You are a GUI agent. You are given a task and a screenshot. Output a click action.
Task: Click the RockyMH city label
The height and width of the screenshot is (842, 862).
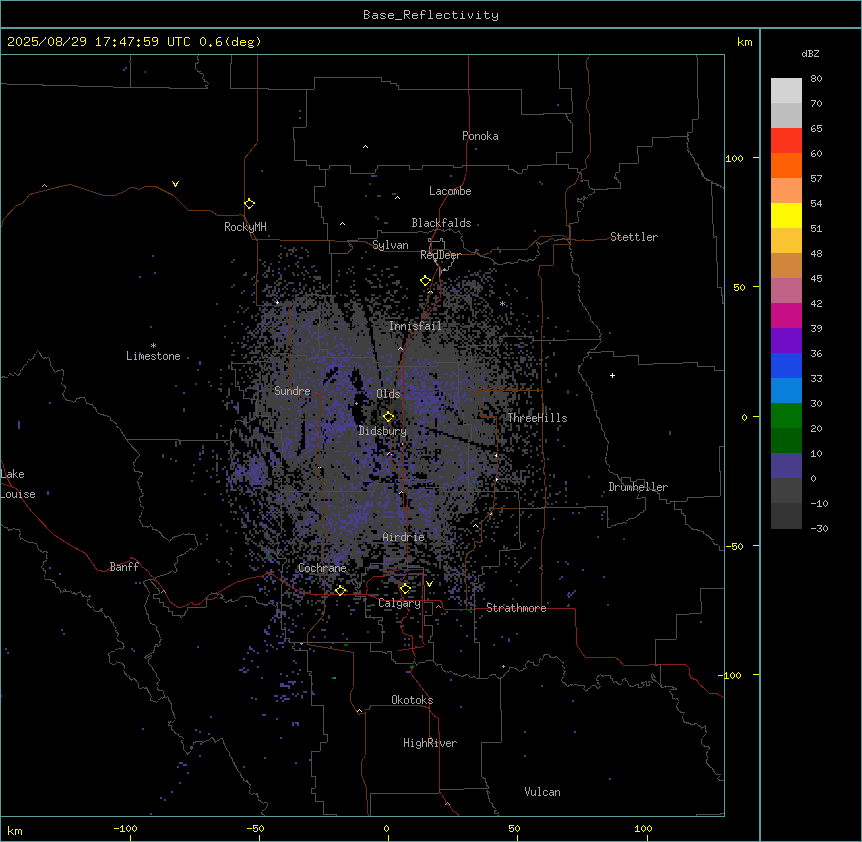click(245, 227)
